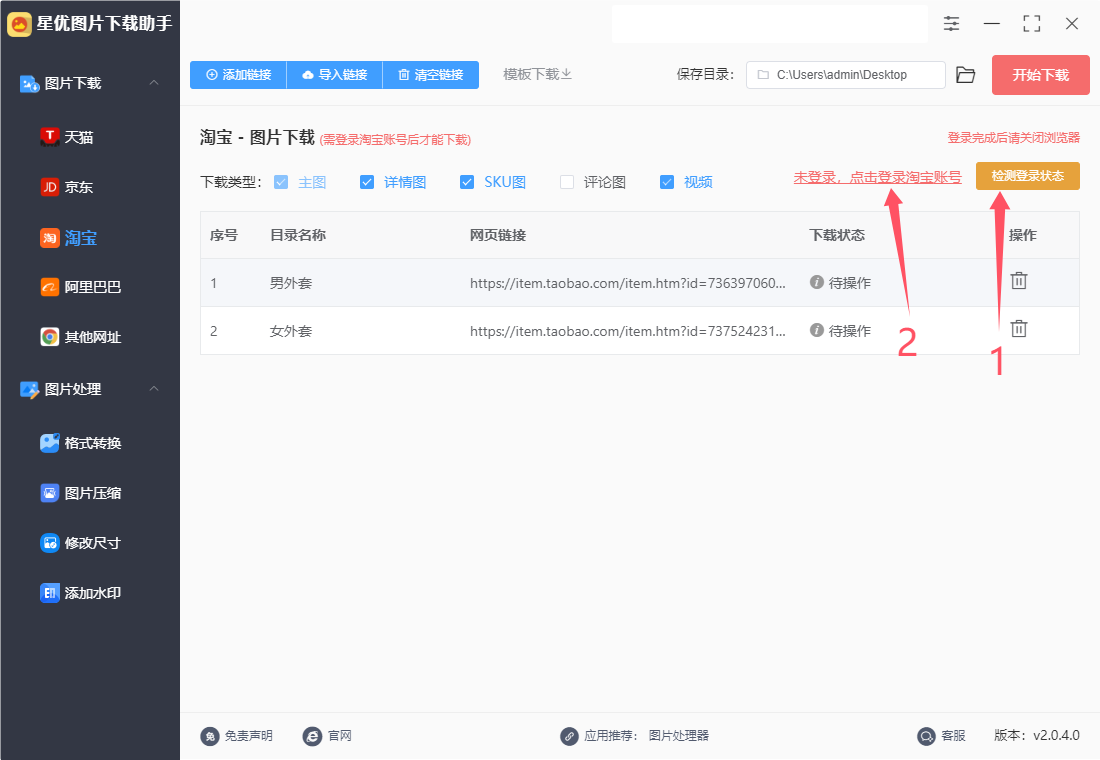1100x760 pixels.
Task: Toggle fullscreen with the title bar icon
Action: point(1031,24)
